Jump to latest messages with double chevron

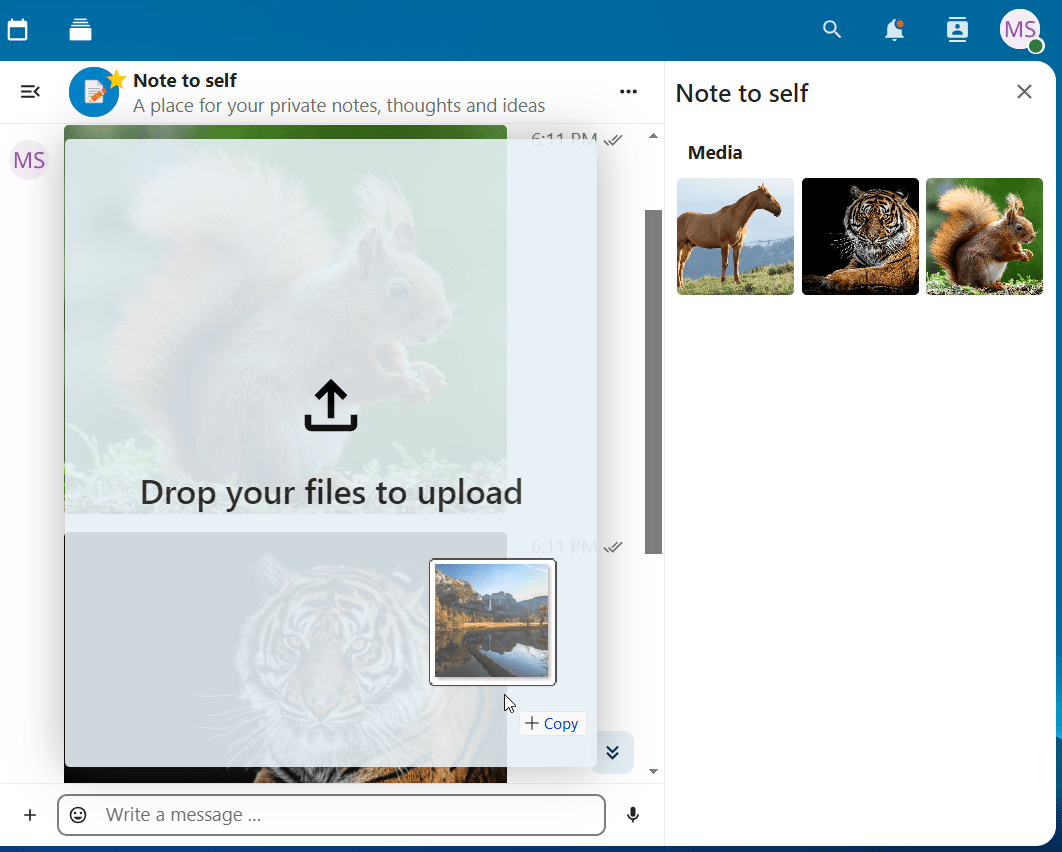coord(613,752)
